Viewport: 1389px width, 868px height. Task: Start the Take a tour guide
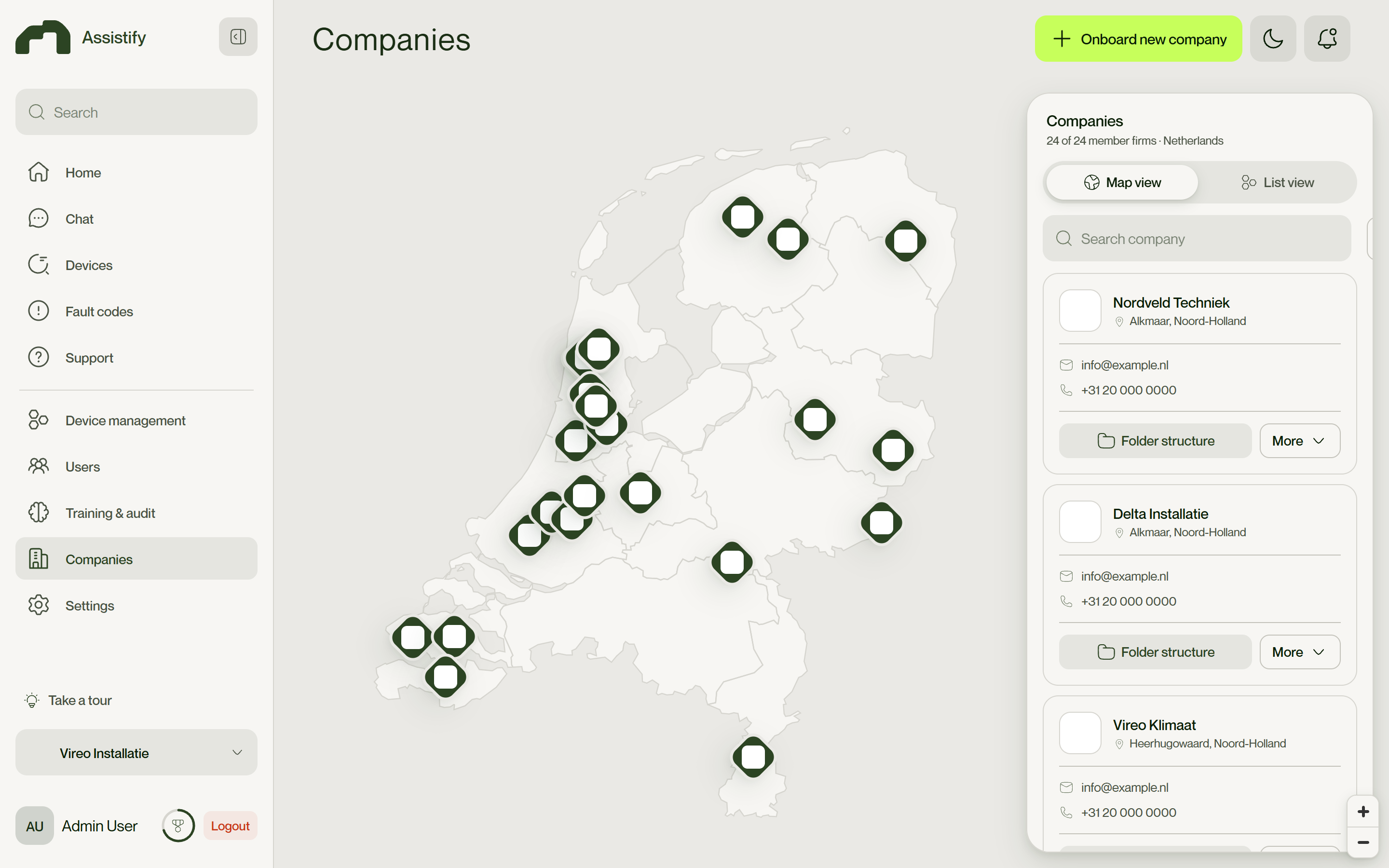pyautogui.click(x=68, y=700)
